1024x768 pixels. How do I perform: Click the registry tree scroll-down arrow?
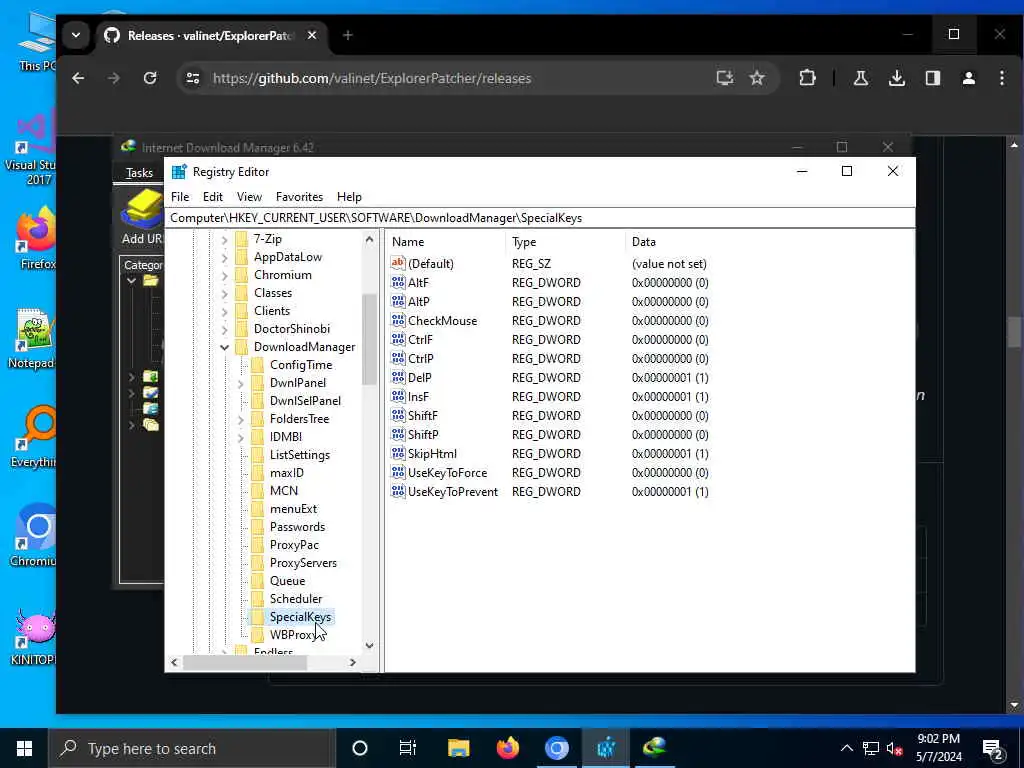click(x=369, y=646)
